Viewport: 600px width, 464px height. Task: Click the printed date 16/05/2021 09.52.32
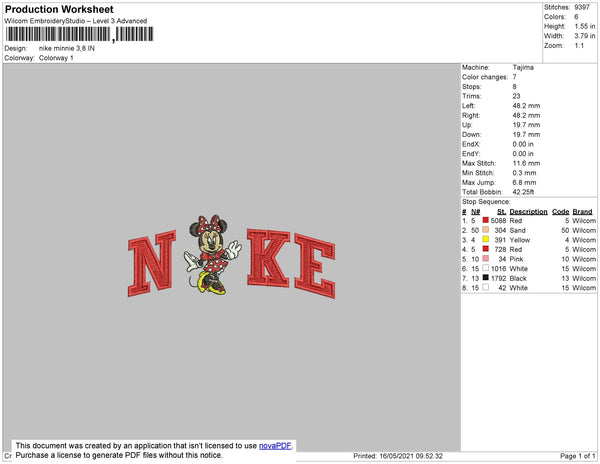click(411, 456)
